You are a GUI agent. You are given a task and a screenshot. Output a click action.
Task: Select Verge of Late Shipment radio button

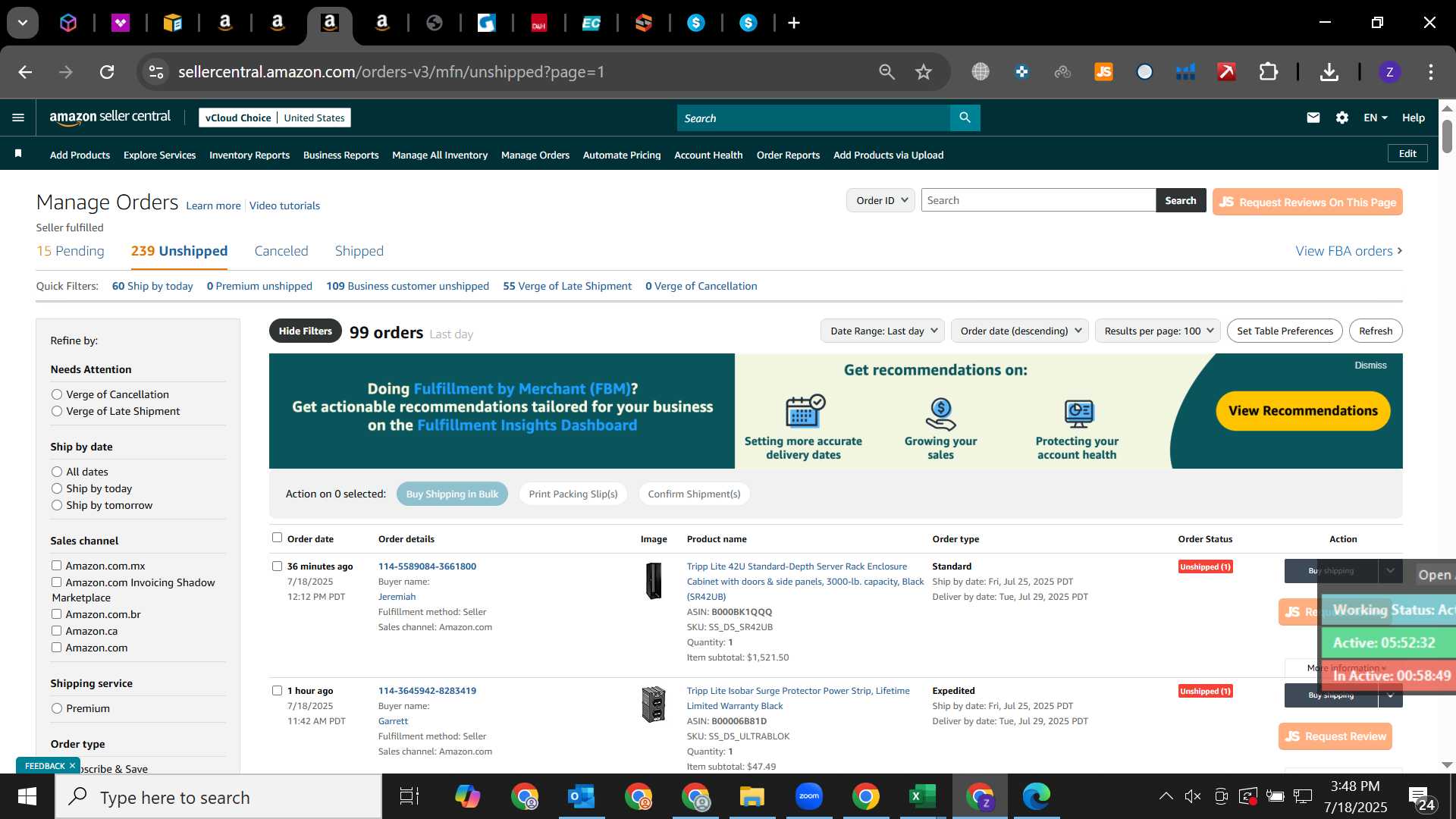pos(57,411)
